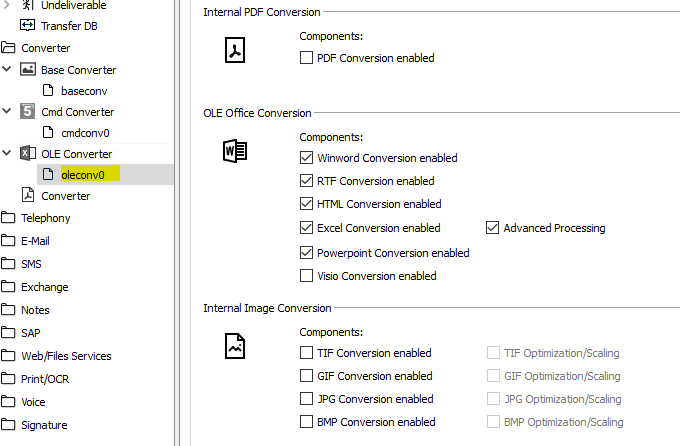Click the Internal Image Conversion file icon

pos(235,346)
